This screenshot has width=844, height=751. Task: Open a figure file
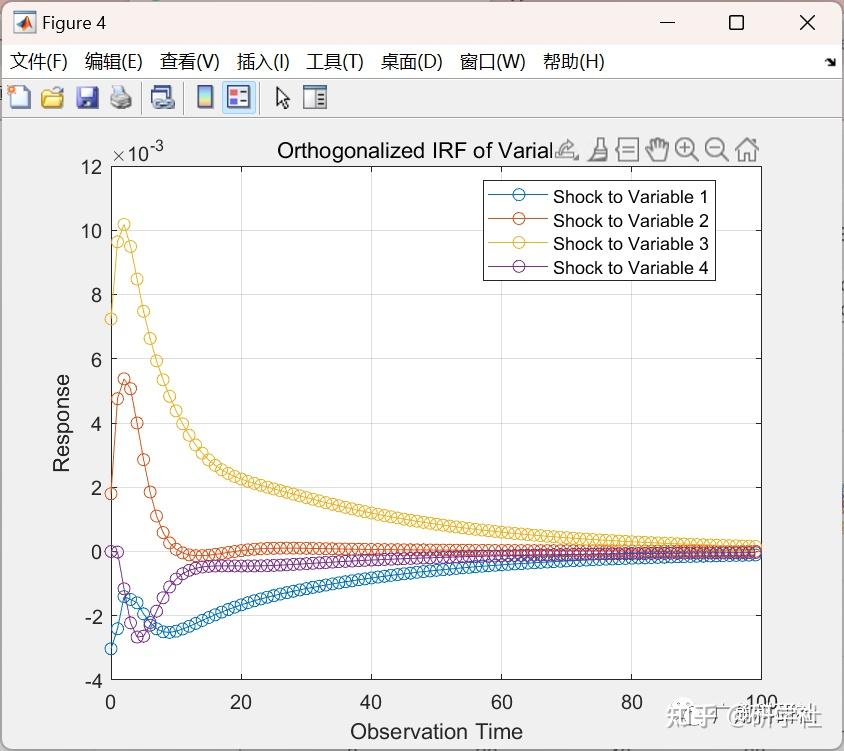[x=52, y=97]
